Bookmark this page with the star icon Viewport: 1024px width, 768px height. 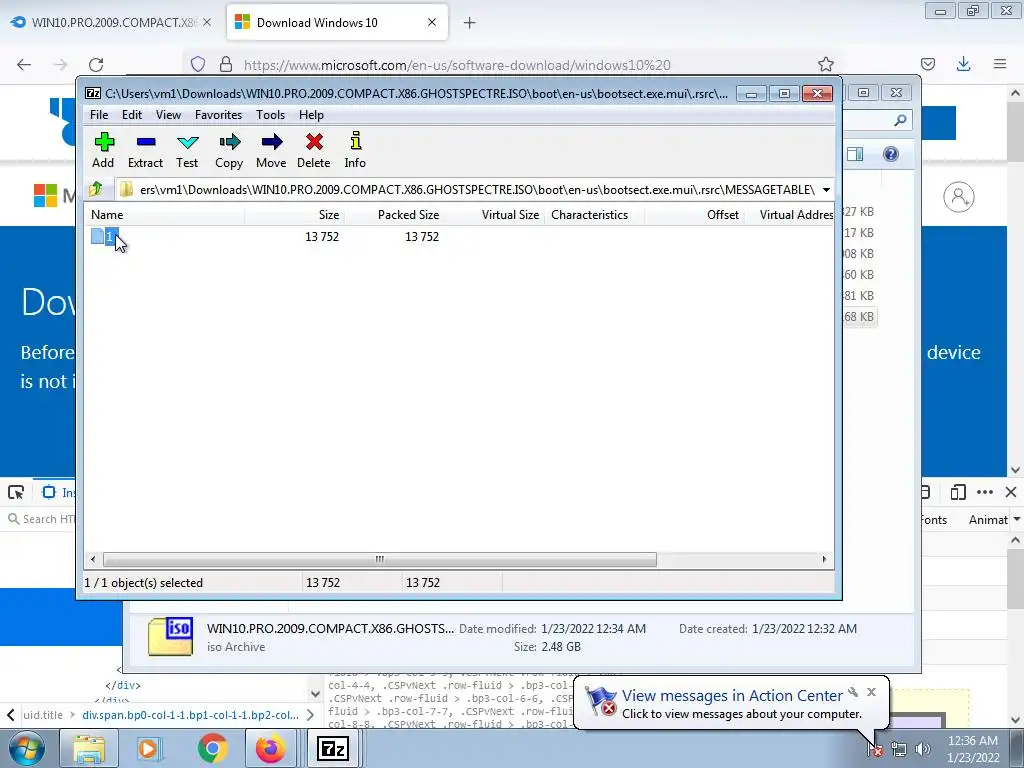[825, 64]
